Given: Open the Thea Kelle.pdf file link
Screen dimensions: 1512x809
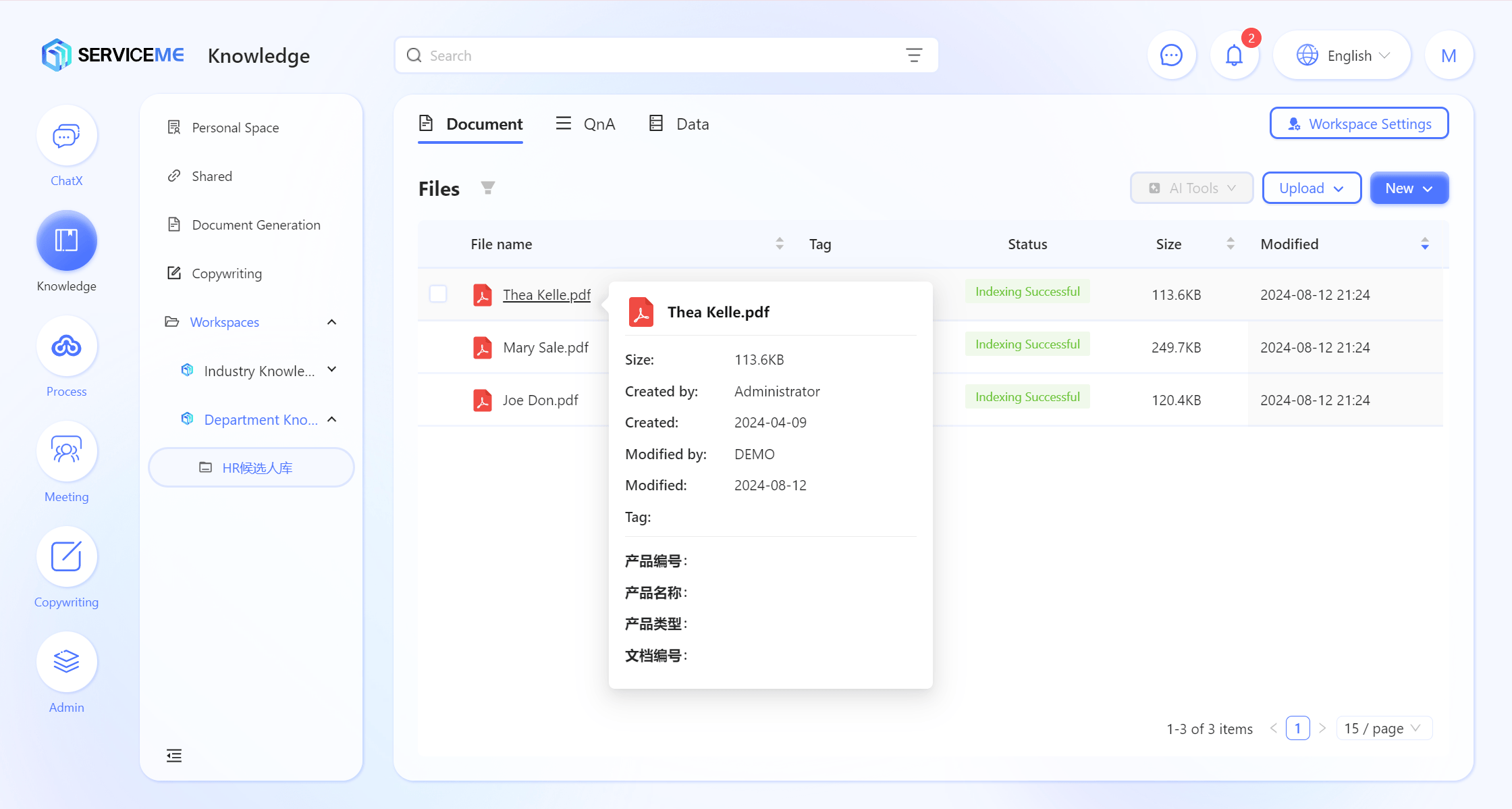Looking at the screenshot, I should tap(546, 295).
